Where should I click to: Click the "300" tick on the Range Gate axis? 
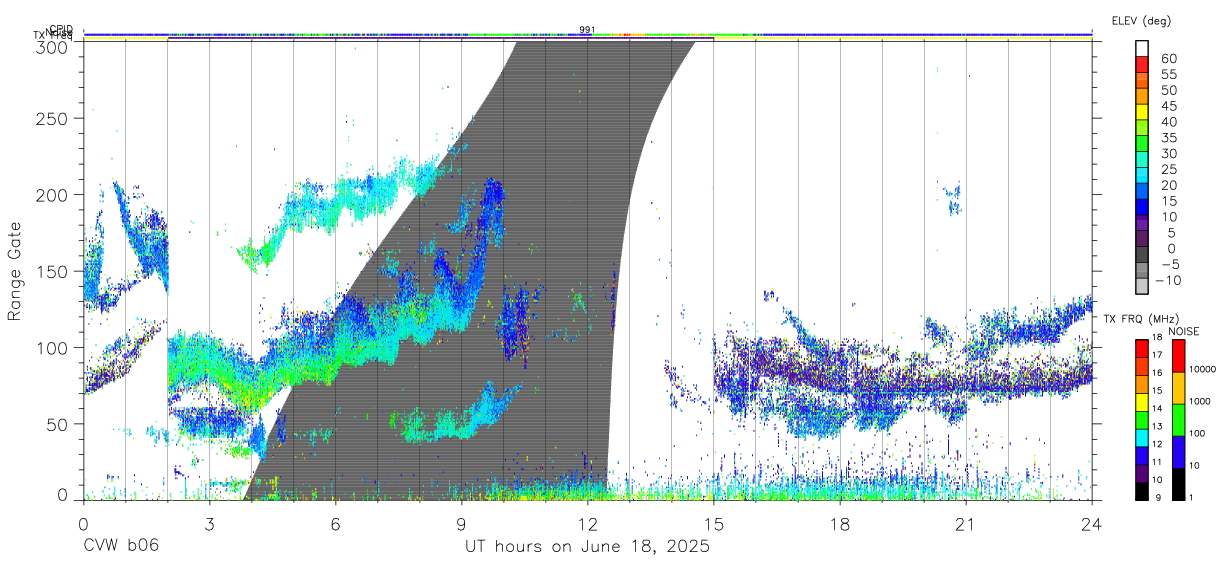pyautogui.click(x=52, y=45)
